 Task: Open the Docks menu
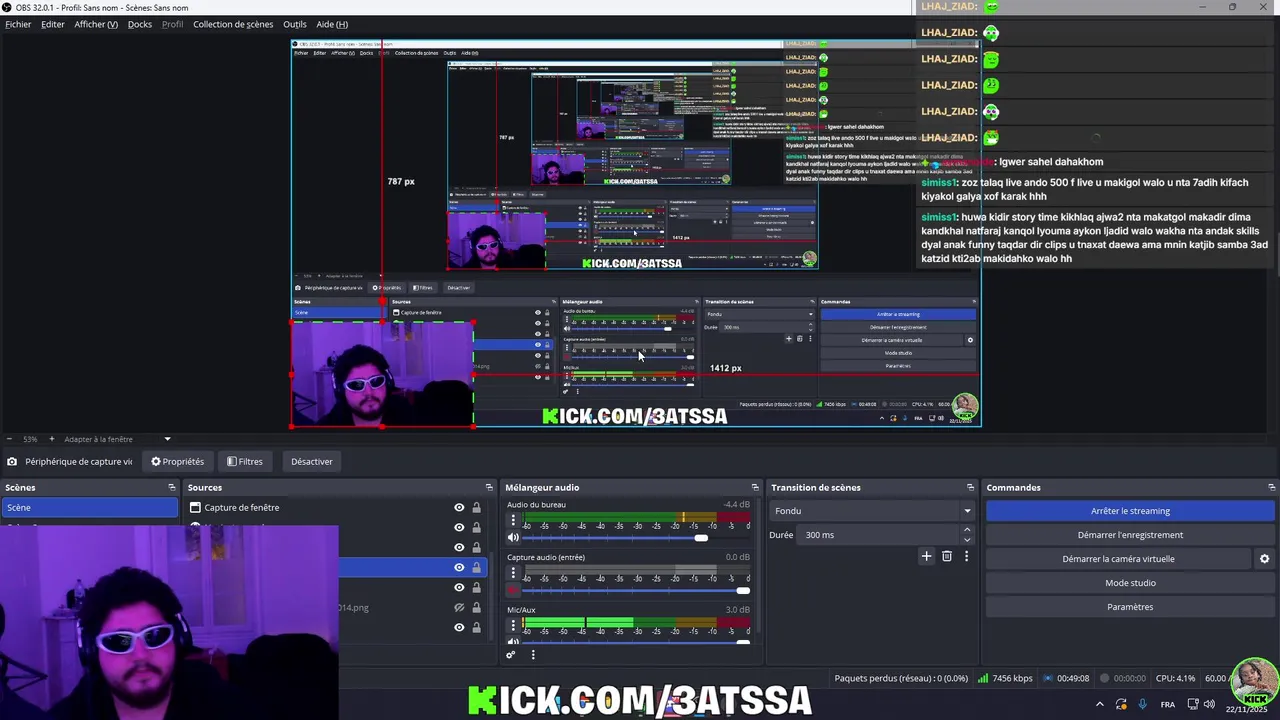(140, 24)
